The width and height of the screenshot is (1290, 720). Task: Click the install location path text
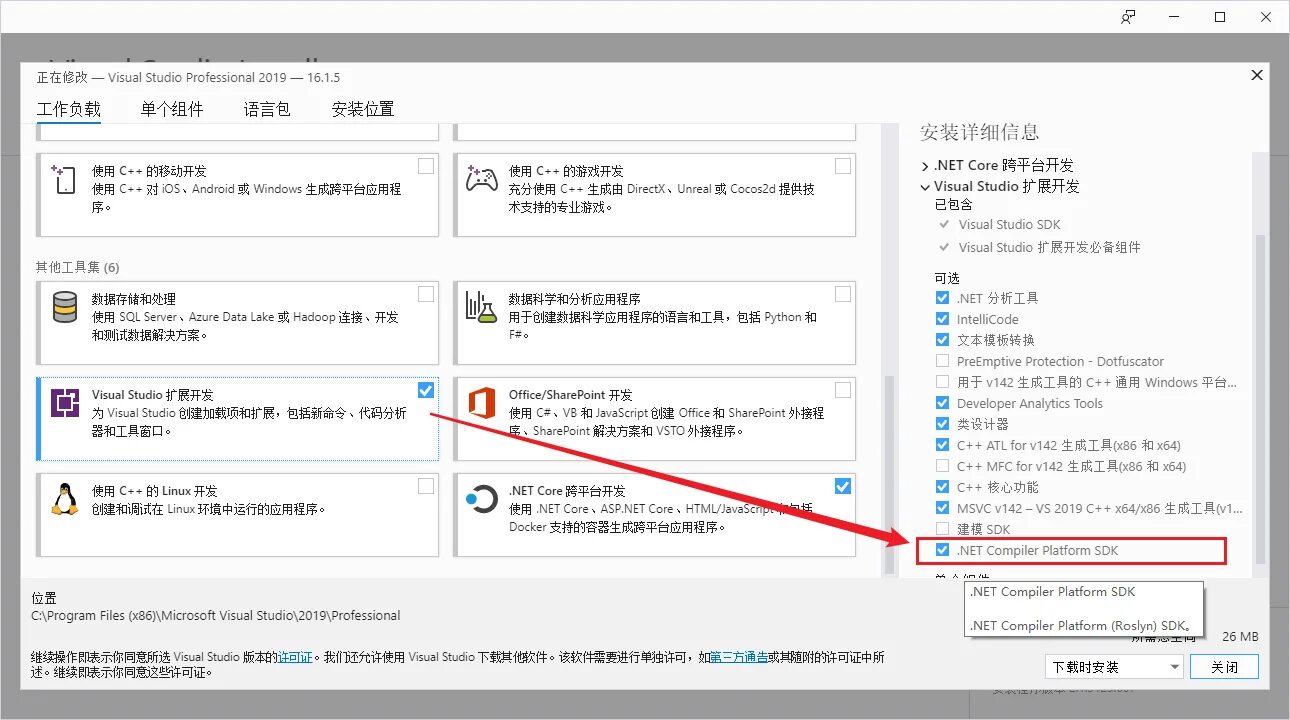pyautogui.click(x=216, y=616)
